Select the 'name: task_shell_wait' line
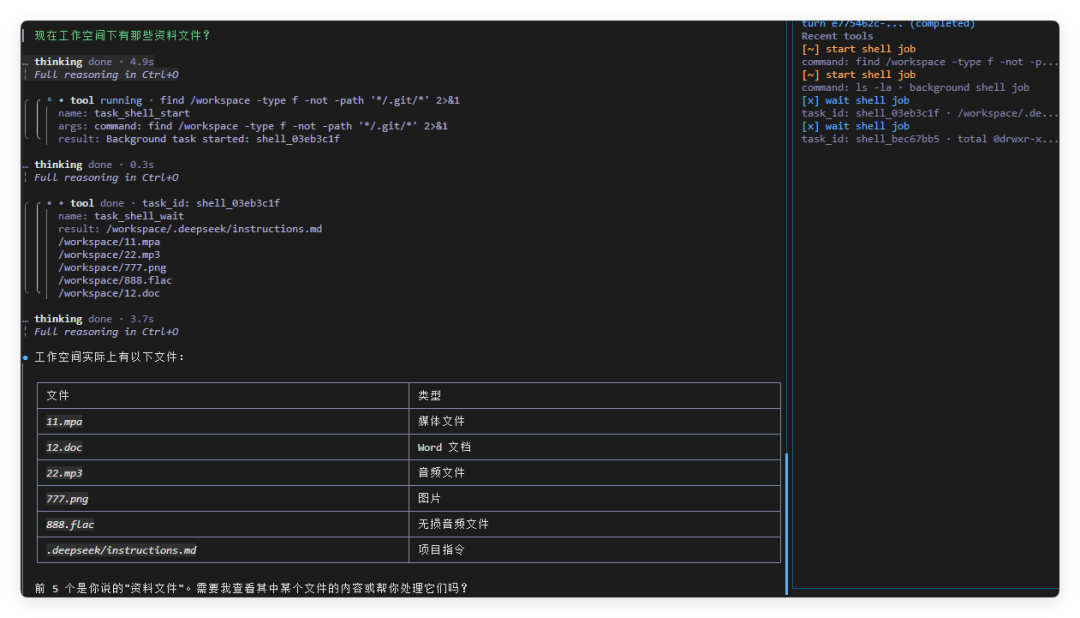The image size is (1080, 618). tap(121, 216)
